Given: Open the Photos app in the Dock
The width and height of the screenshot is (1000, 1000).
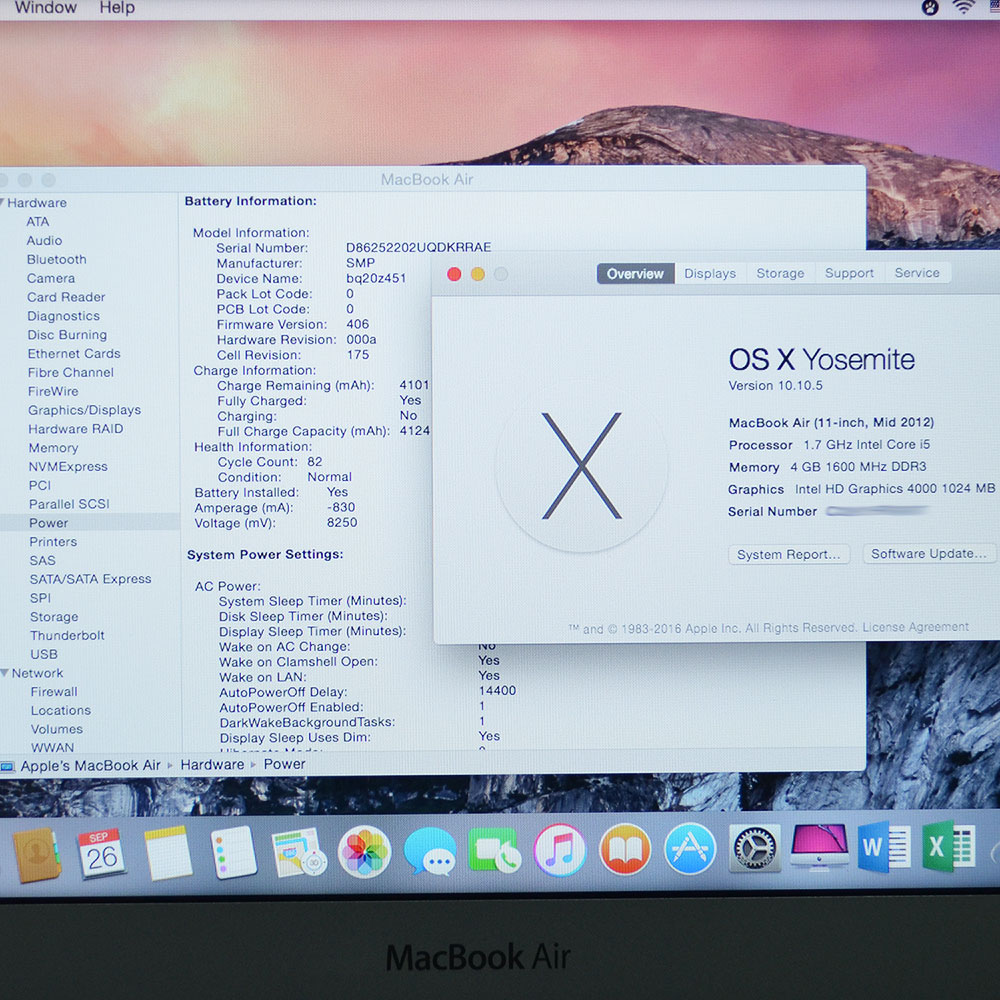Looking at the screenshot, I should 364,852.
